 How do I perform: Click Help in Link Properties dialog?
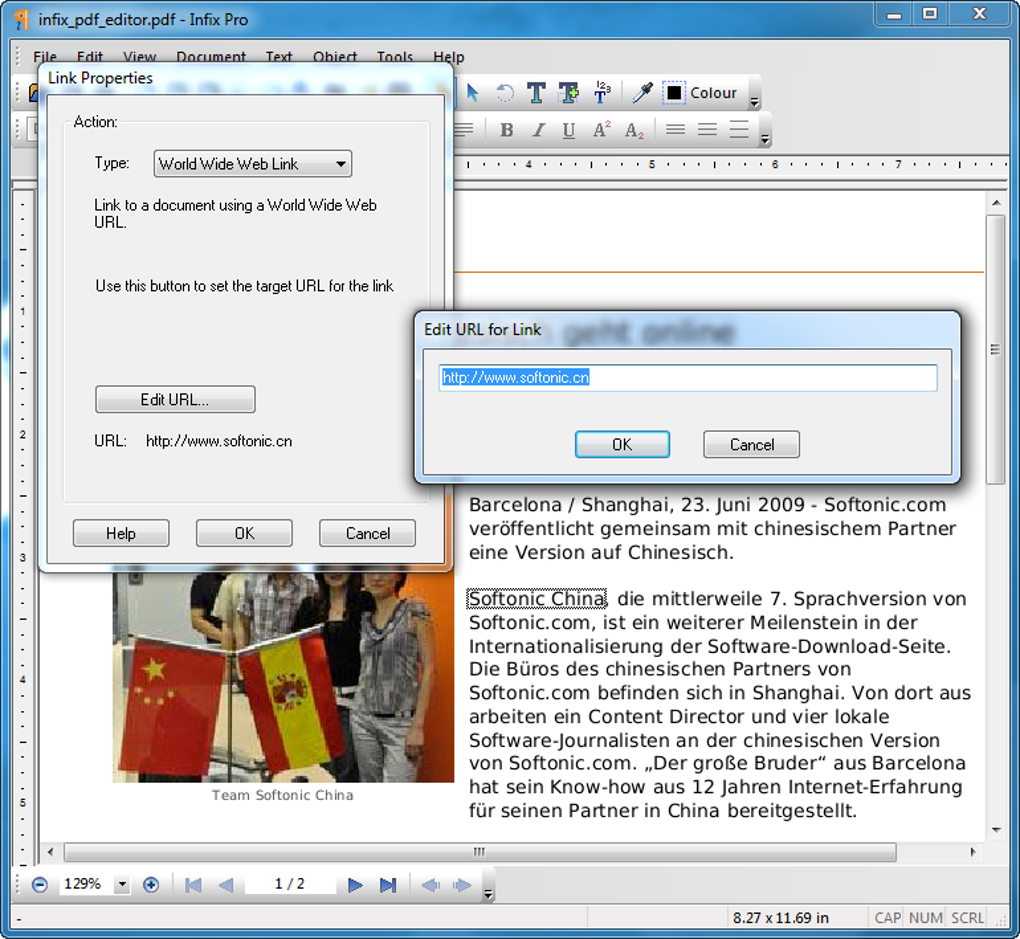coord(121,533)
